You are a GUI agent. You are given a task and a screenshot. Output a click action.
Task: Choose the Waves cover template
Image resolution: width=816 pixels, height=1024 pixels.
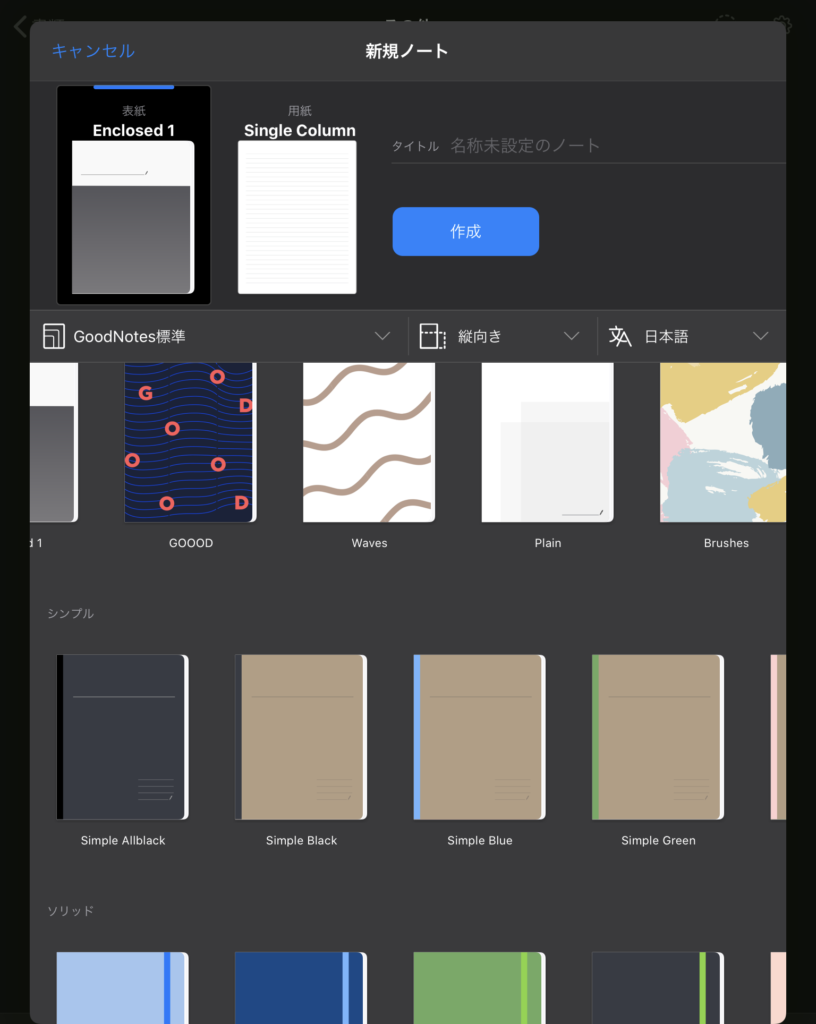coord(369,442)
